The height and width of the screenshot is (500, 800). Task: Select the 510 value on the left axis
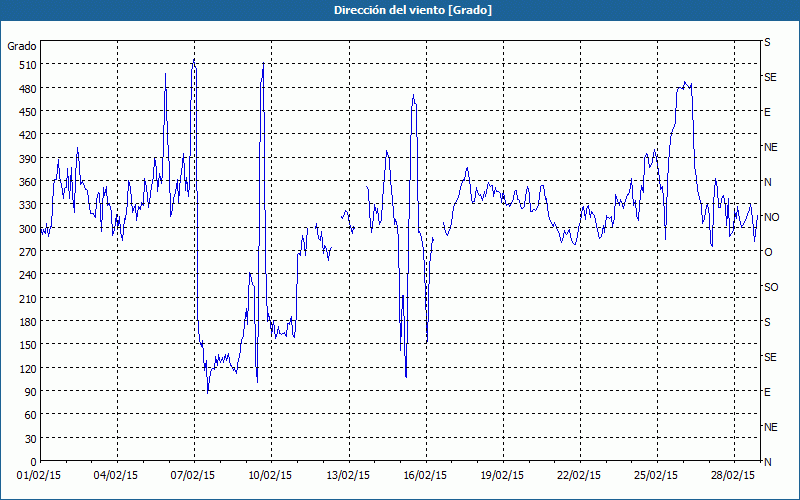point(28,65)
